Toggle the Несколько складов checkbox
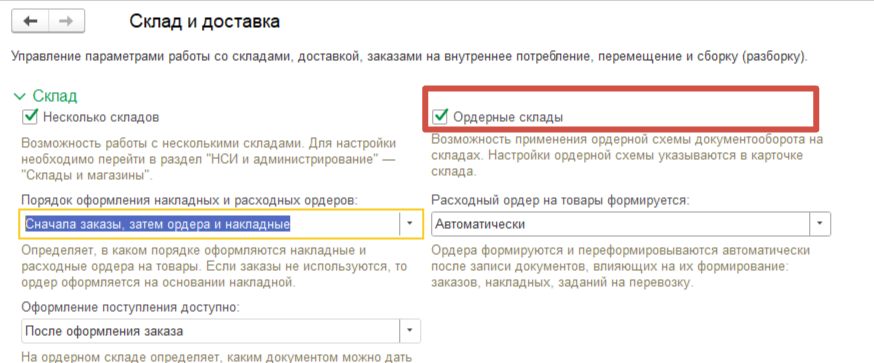 coord(30,117)
